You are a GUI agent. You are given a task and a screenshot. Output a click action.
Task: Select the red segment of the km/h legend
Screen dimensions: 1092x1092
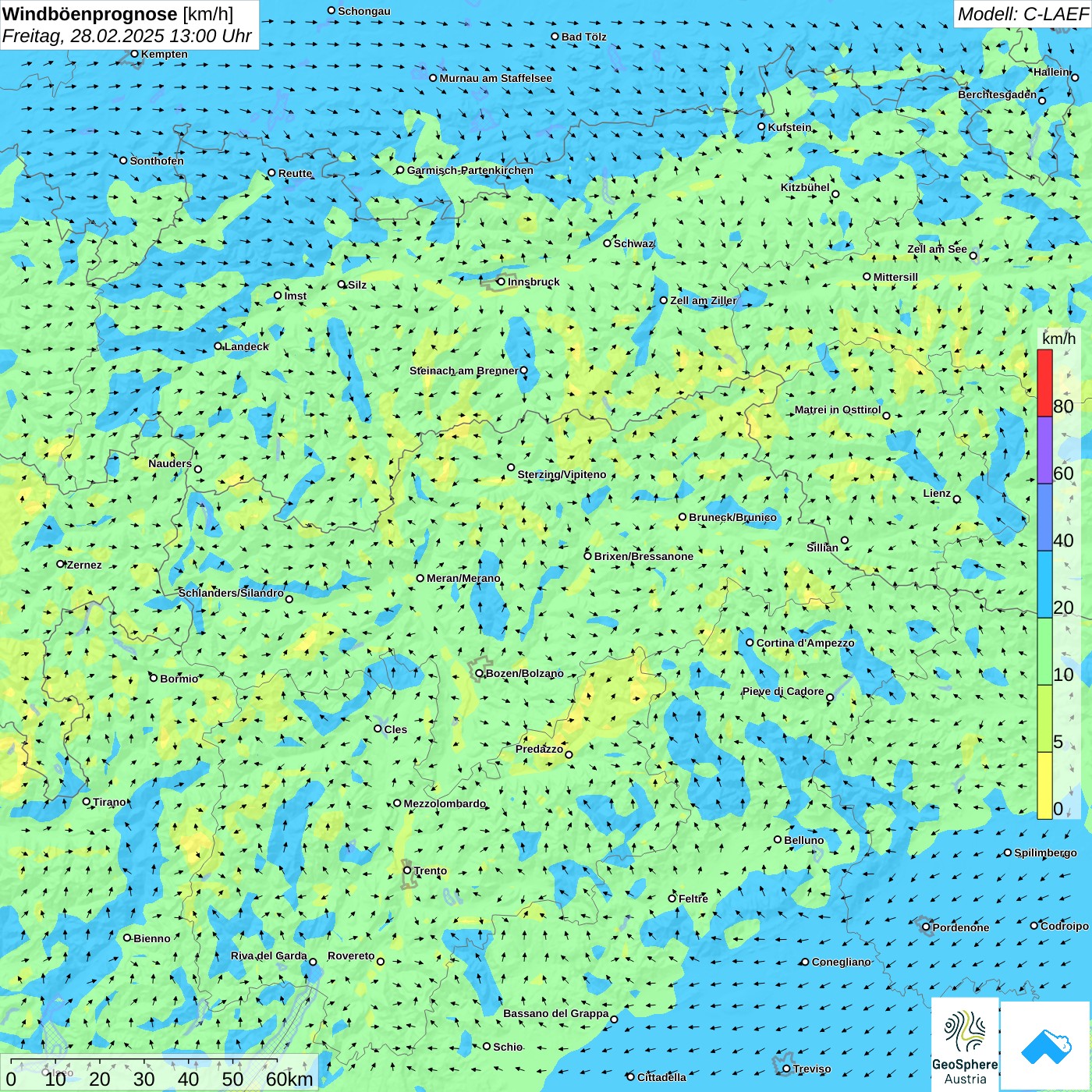(1044, 383)
